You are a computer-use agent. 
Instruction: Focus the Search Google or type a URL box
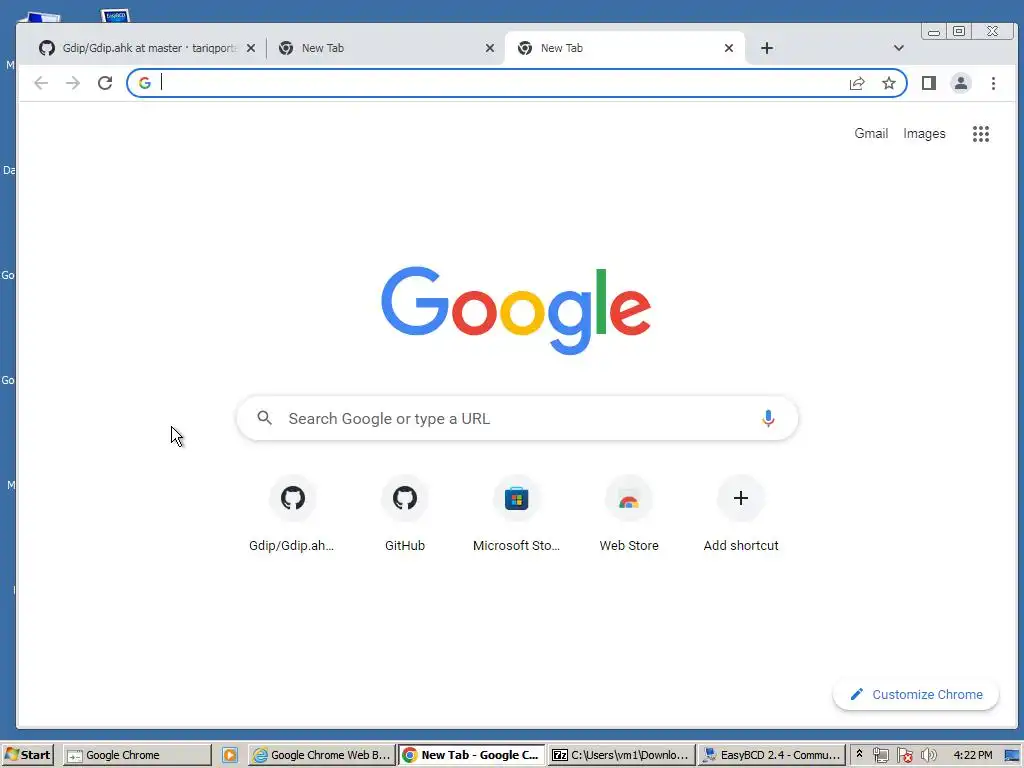click(x=517, y=418)
